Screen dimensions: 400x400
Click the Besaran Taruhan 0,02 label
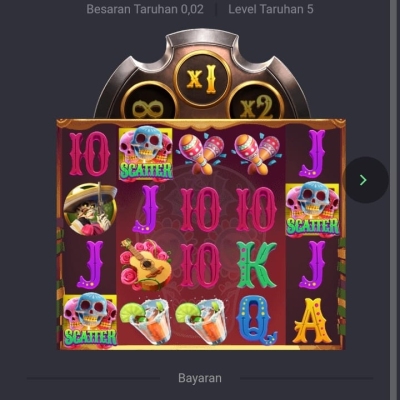[145, 9]
